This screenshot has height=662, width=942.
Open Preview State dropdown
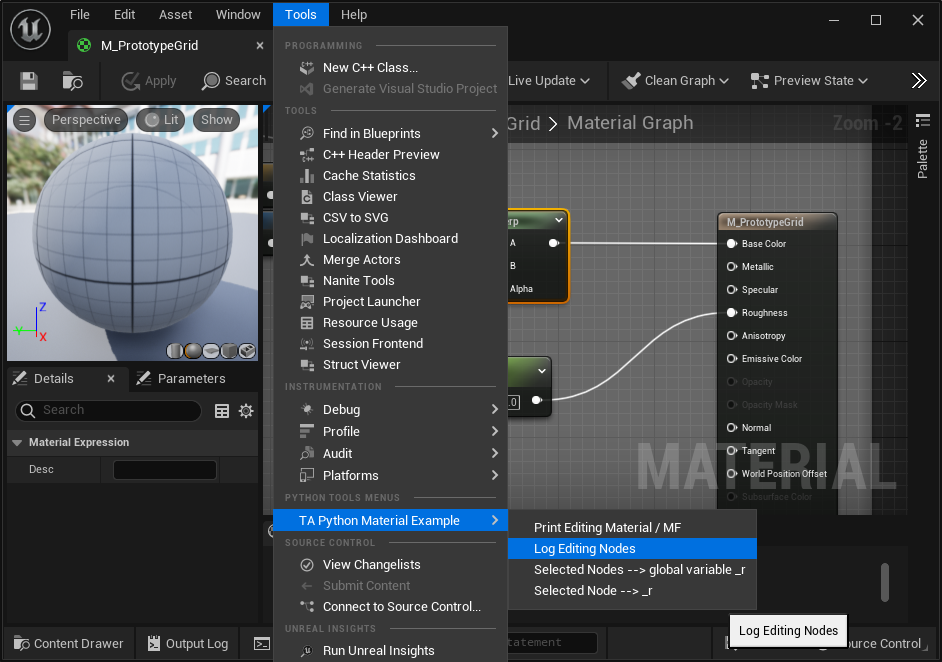click(x=809, y=80)
